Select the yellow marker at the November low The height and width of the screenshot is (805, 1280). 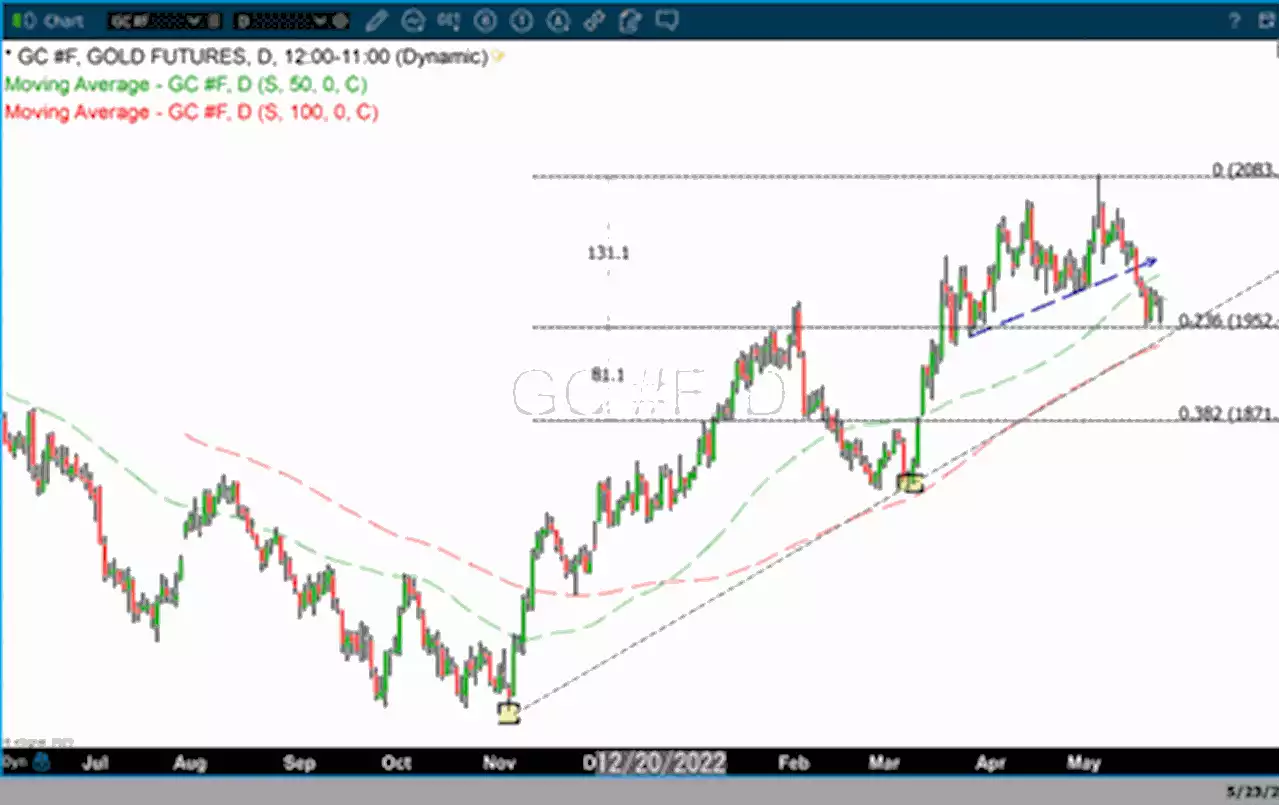pos(509,713)
